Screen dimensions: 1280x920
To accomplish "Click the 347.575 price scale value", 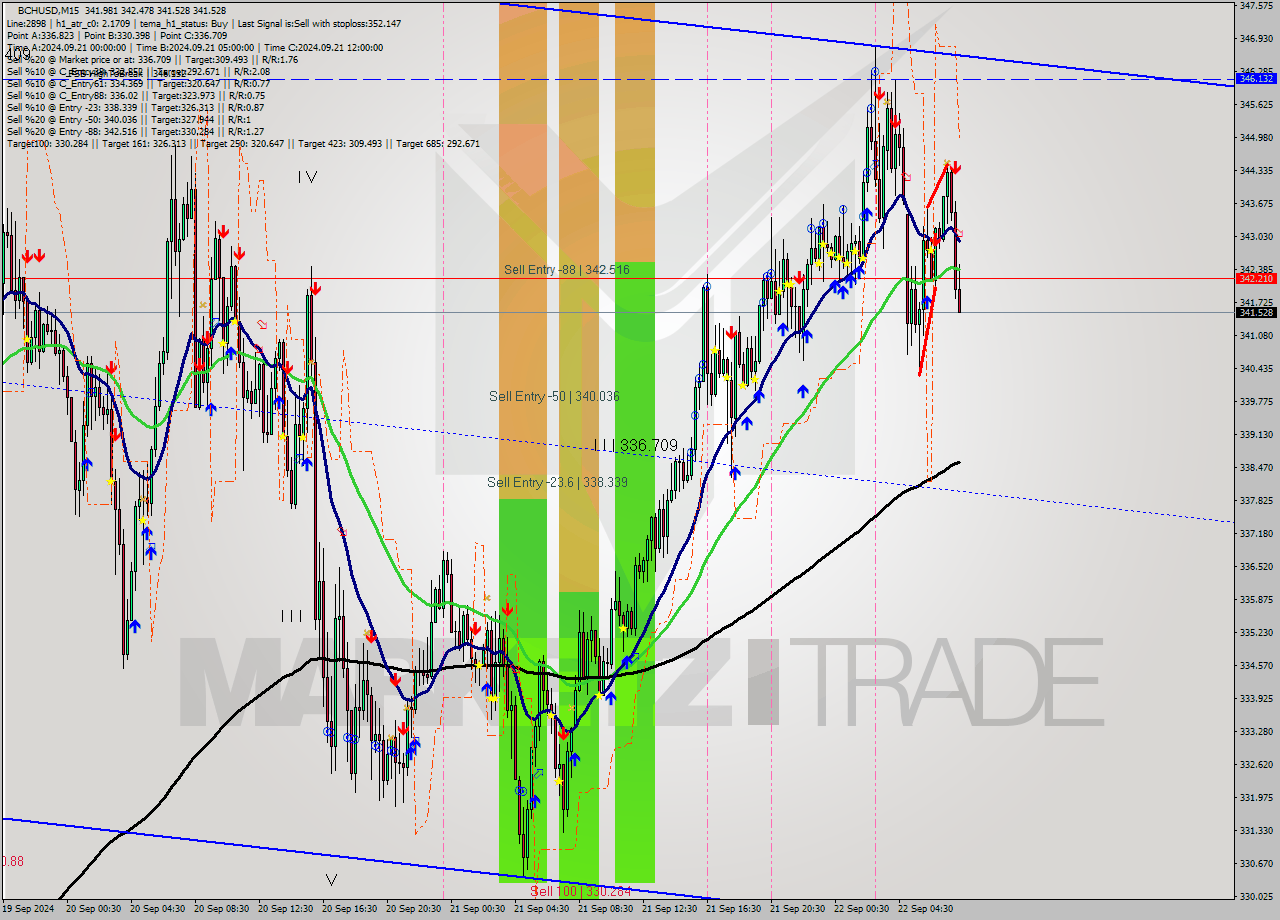I will pyautogui.click(x=1255, y=6).
